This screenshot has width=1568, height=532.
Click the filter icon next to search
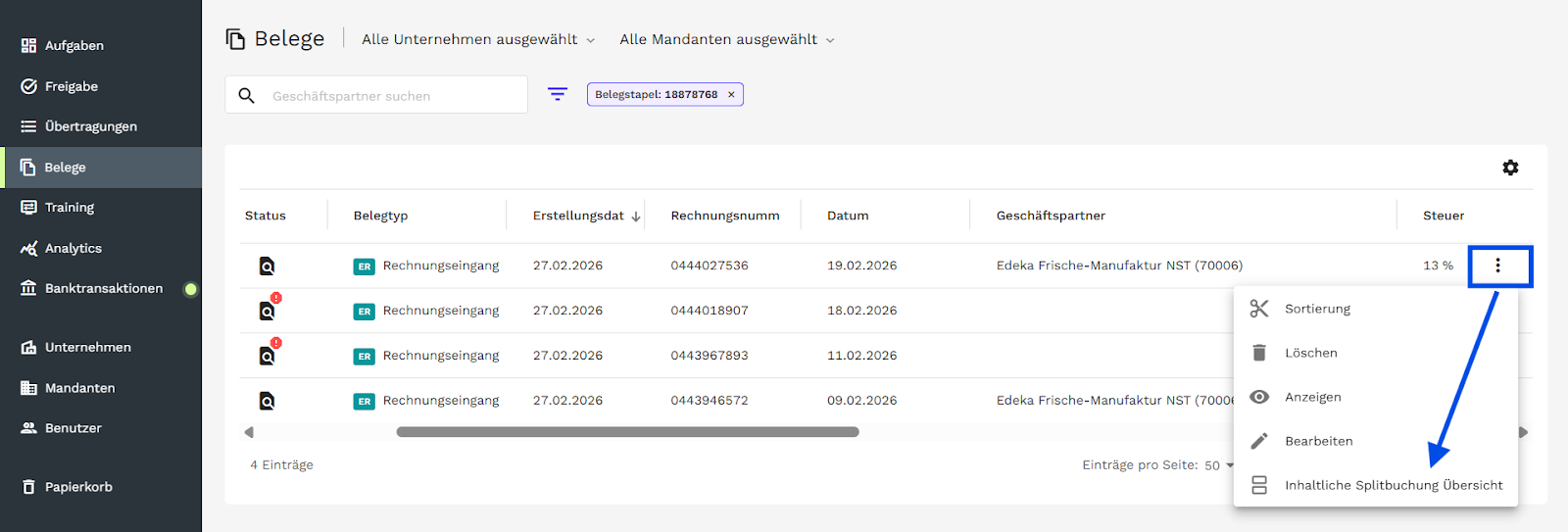tap(558, 94)
